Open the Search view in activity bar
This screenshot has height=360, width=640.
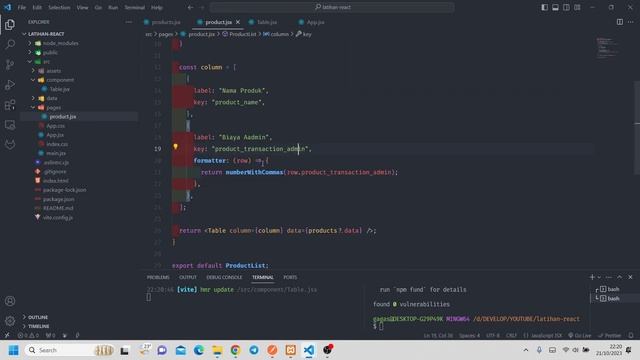click(10, 44)
